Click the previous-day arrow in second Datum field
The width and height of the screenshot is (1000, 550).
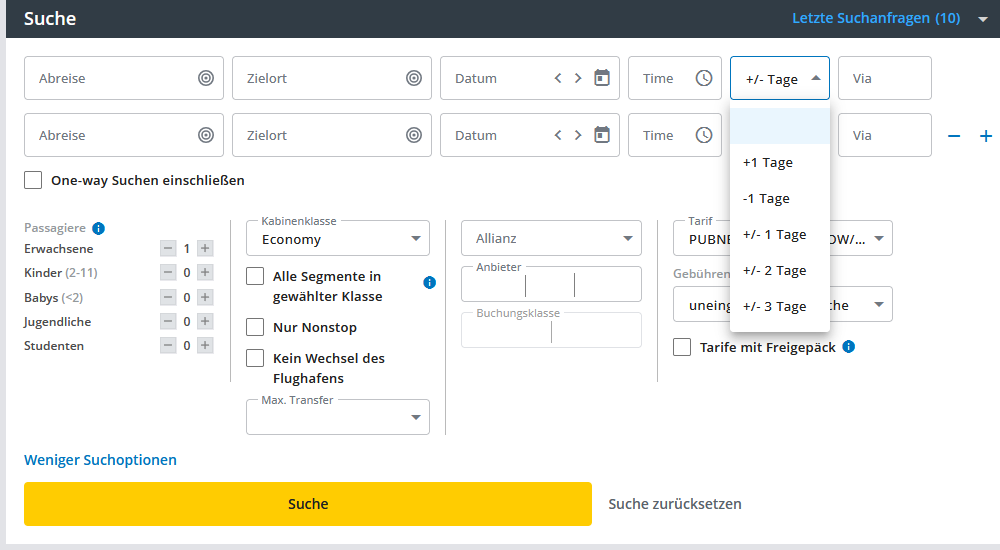point(558,135)
